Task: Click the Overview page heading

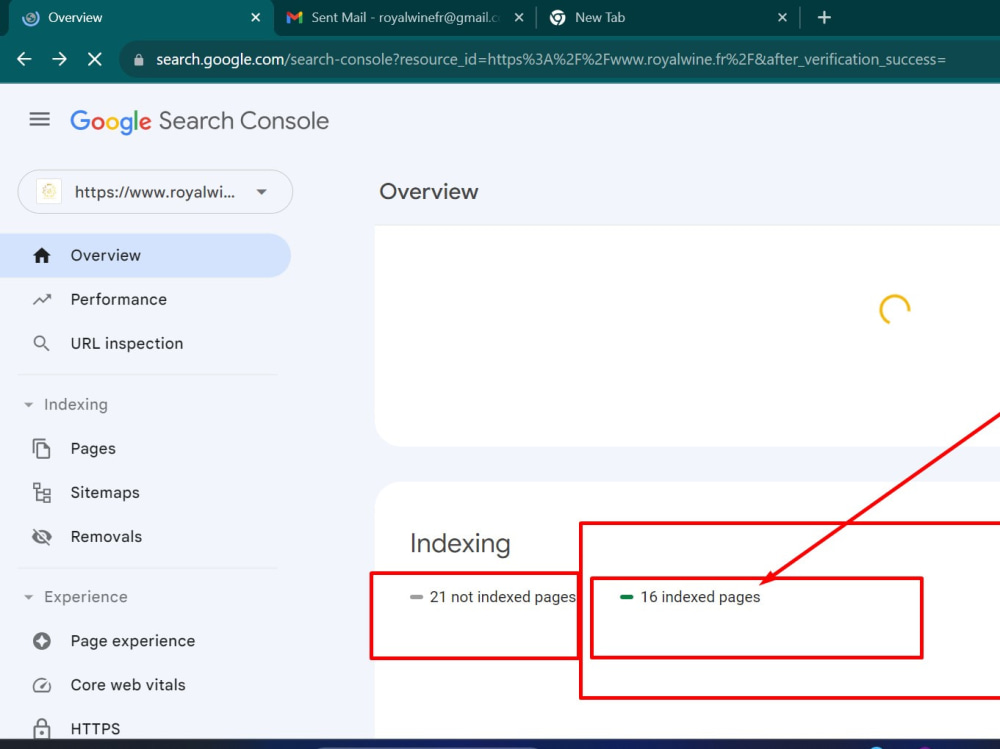Action: tap(429, 191)
